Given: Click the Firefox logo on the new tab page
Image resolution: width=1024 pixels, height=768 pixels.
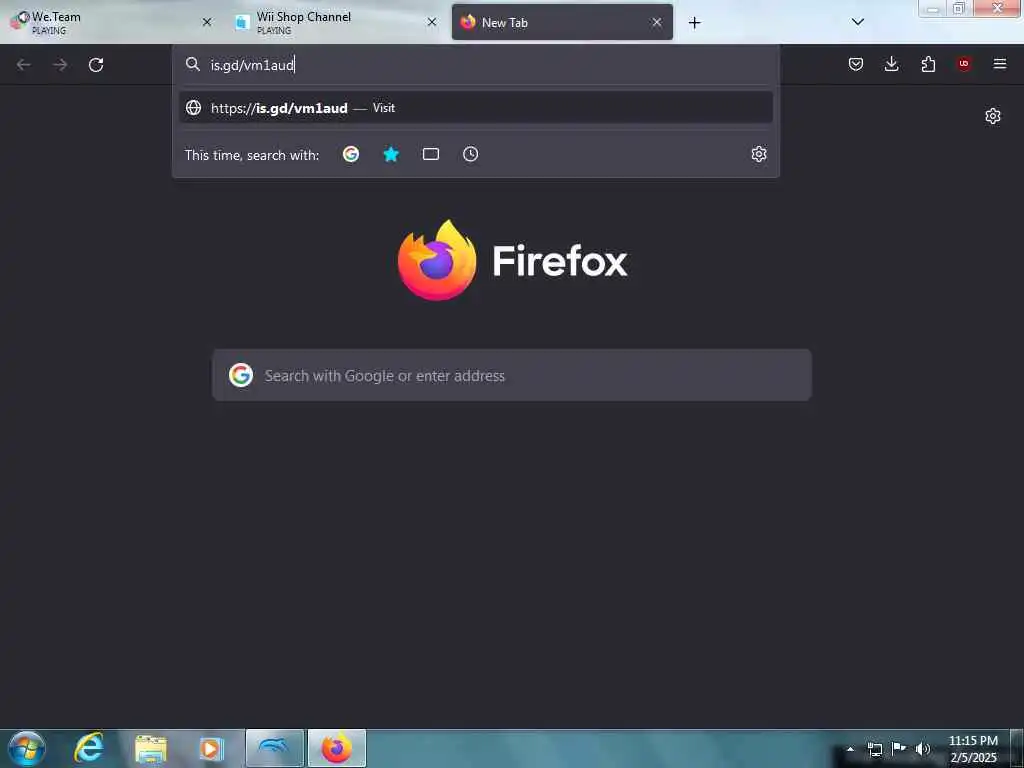Looking at the screenshot, I should pyautogui.click(x=437, y=260).
